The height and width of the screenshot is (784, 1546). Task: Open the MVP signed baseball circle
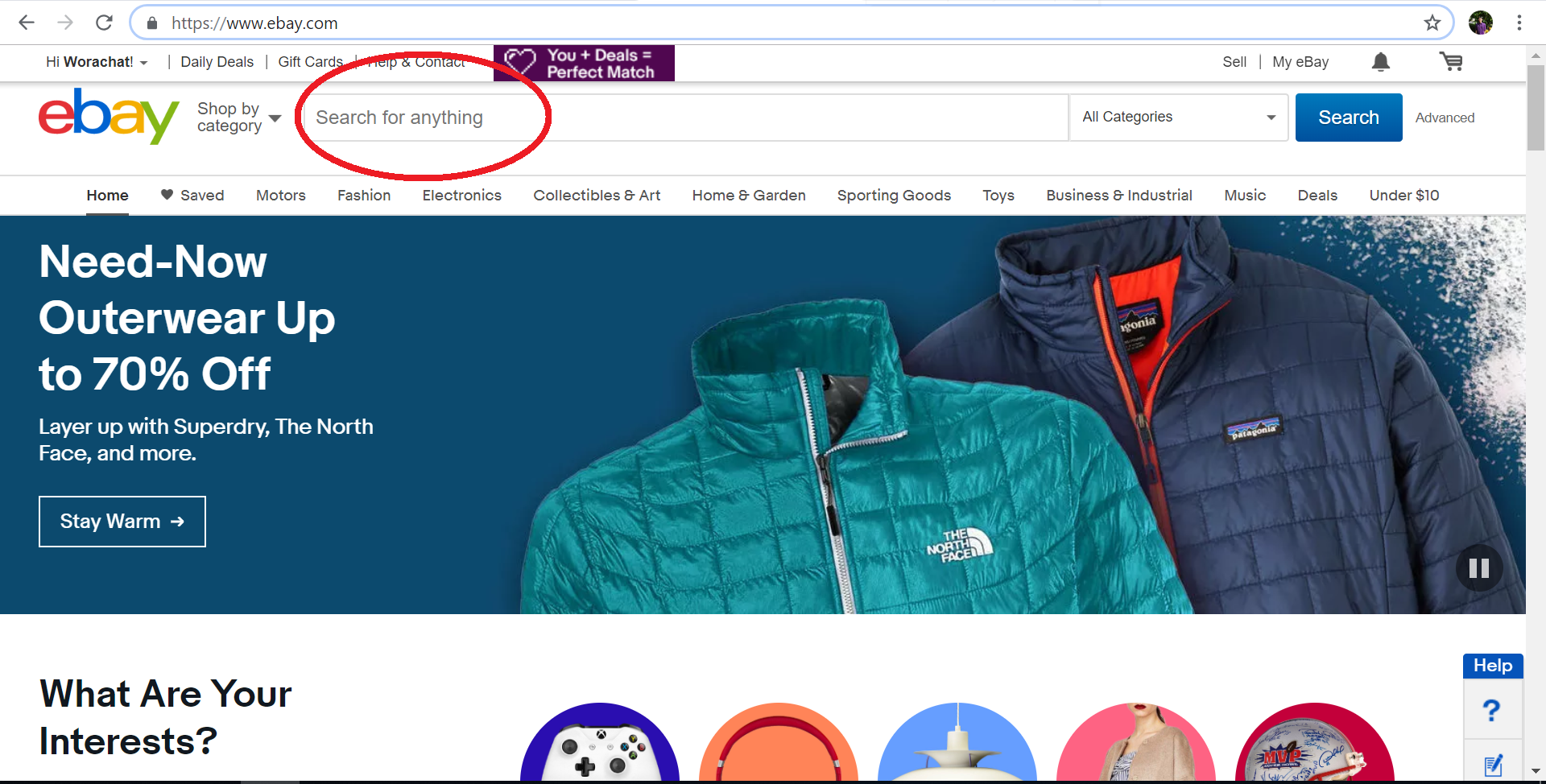click(x=1315, y=741)
